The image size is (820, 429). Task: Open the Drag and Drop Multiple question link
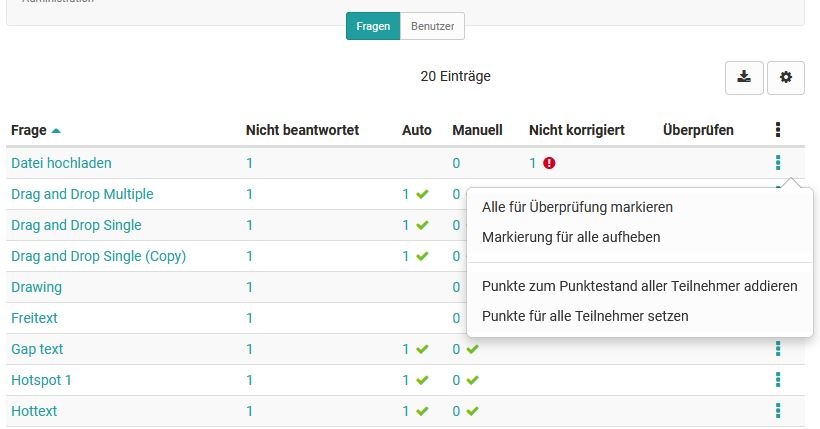pyautogui.click(x=82, y=194)
